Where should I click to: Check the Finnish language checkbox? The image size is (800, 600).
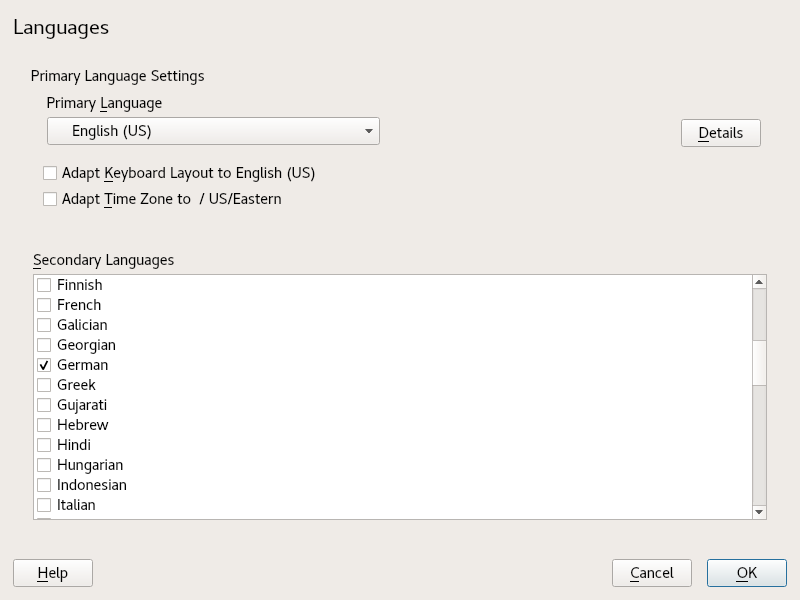click(44, 285)
